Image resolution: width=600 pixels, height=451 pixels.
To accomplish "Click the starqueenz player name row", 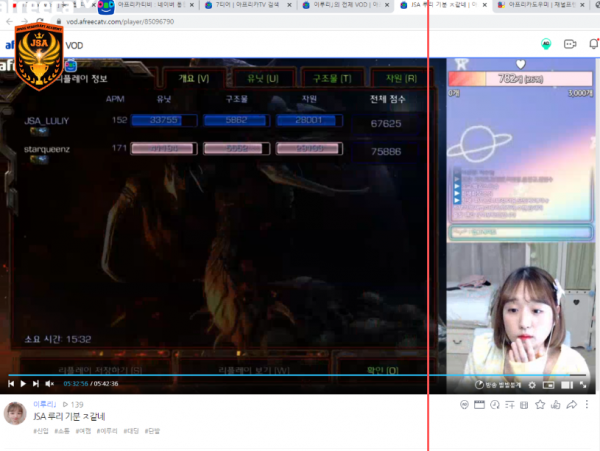I will [x=47, y=149].
